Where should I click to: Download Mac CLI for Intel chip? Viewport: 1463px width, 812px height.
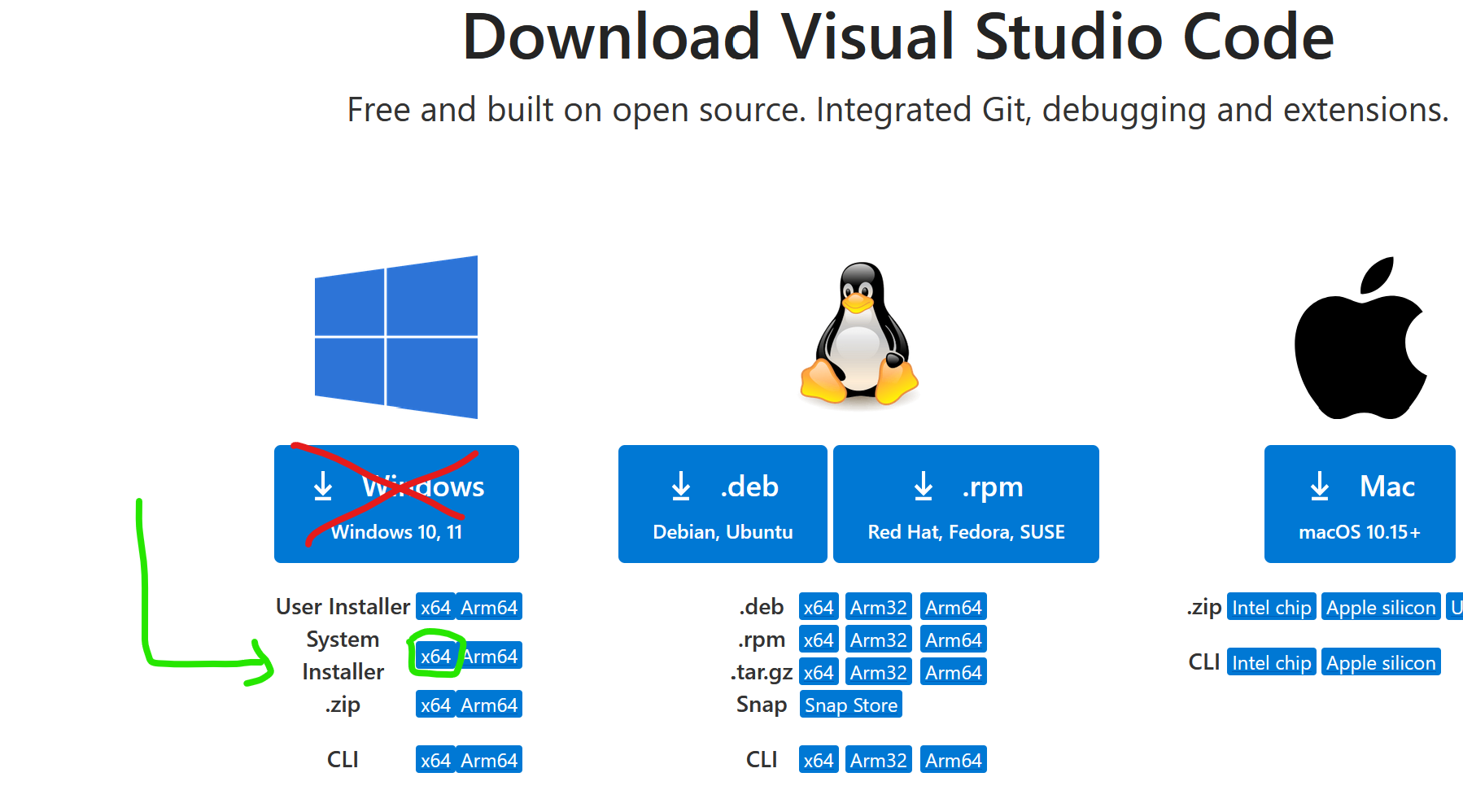click(1272, 662)
